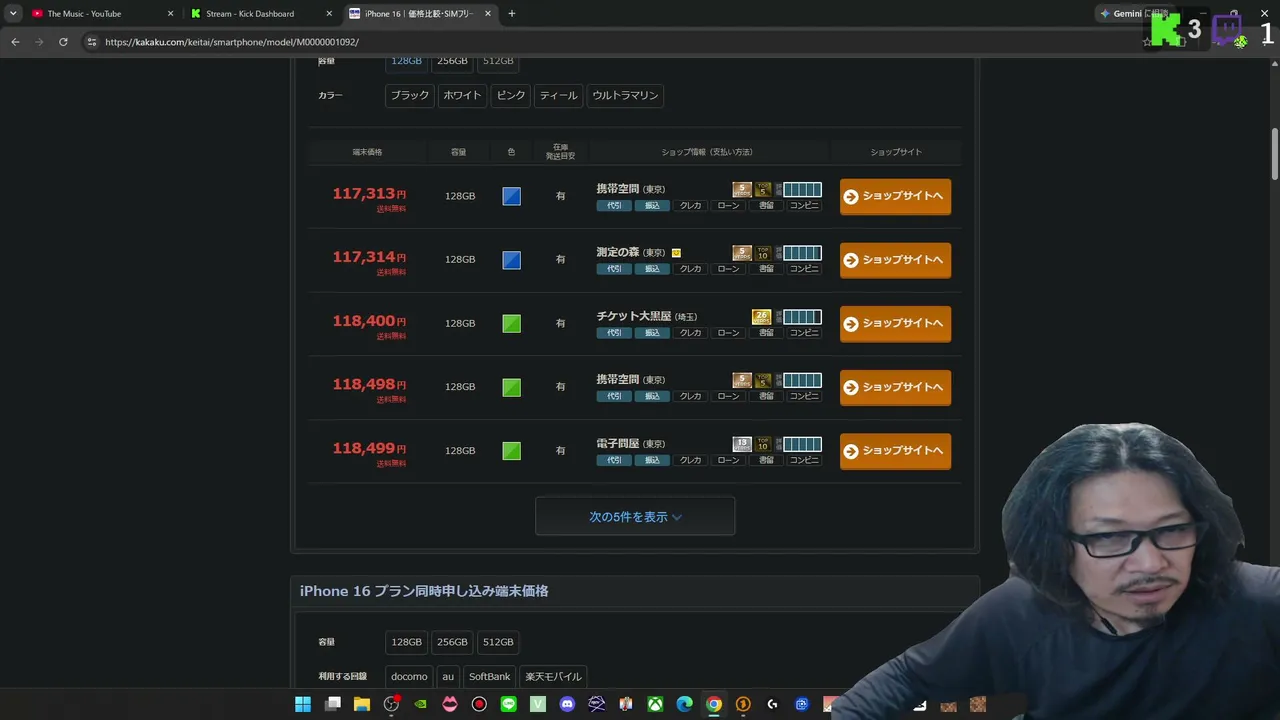Image resolution: width=1280 pixels, height=720 pixels.
Task: Filter by ティール color
Action: pyautogui.click(x=559, y=95)
